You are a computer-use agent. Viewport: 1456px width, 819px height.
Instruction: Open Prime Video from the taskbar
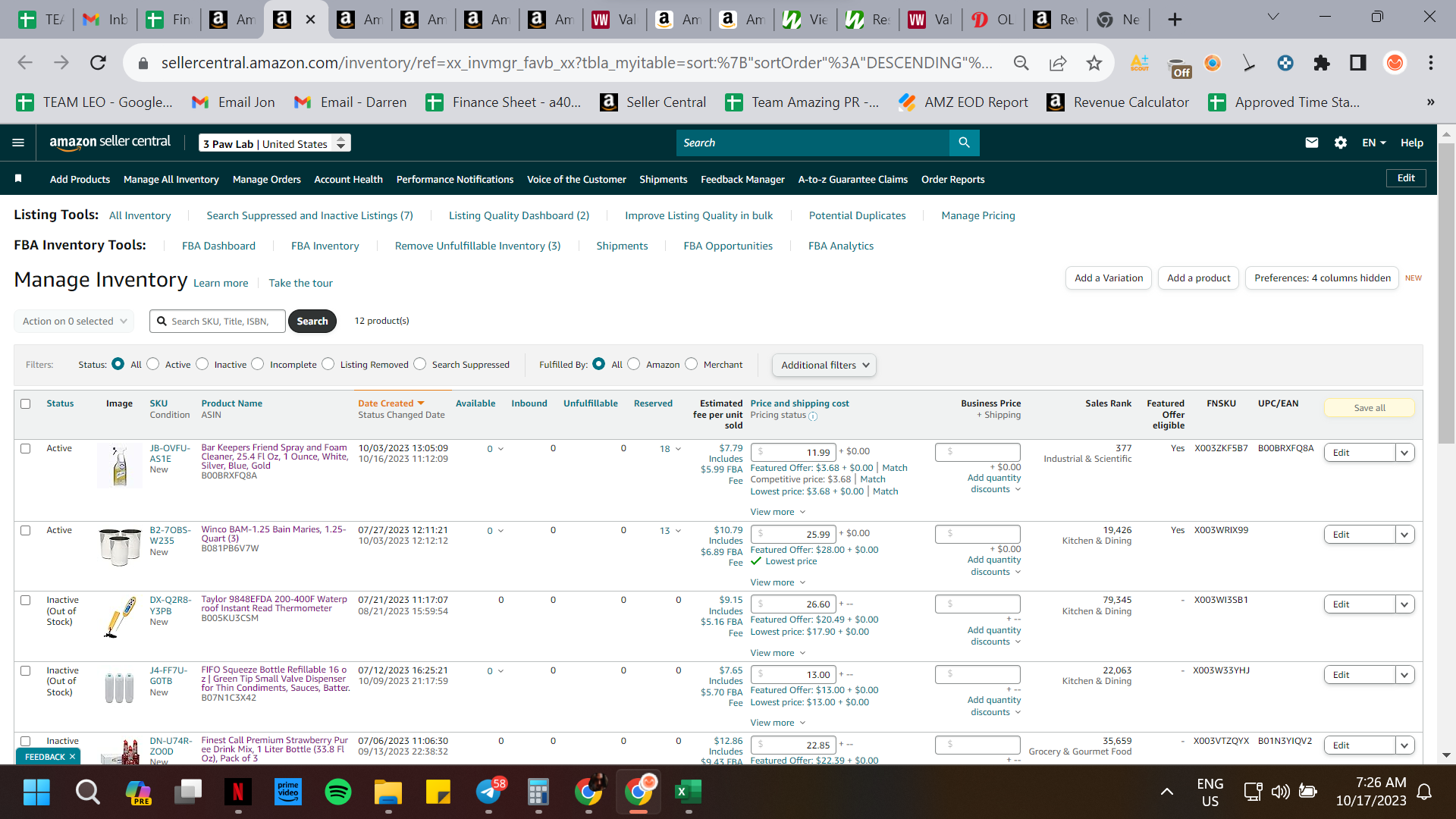point(287,792)
